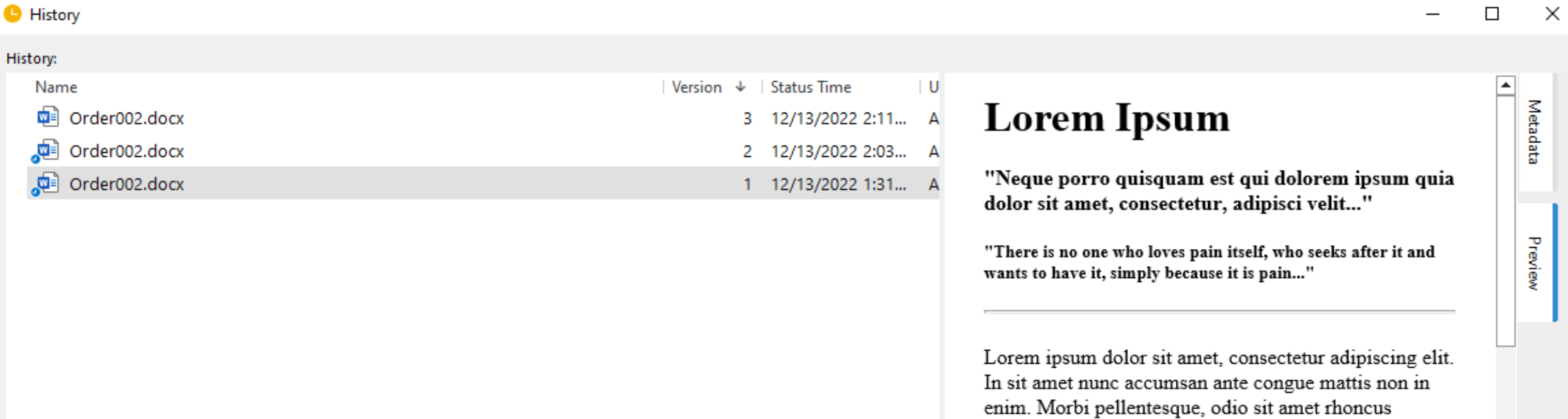Sort by the Status Time column header
Screen dimensions: 1568x419
(810, 87)
